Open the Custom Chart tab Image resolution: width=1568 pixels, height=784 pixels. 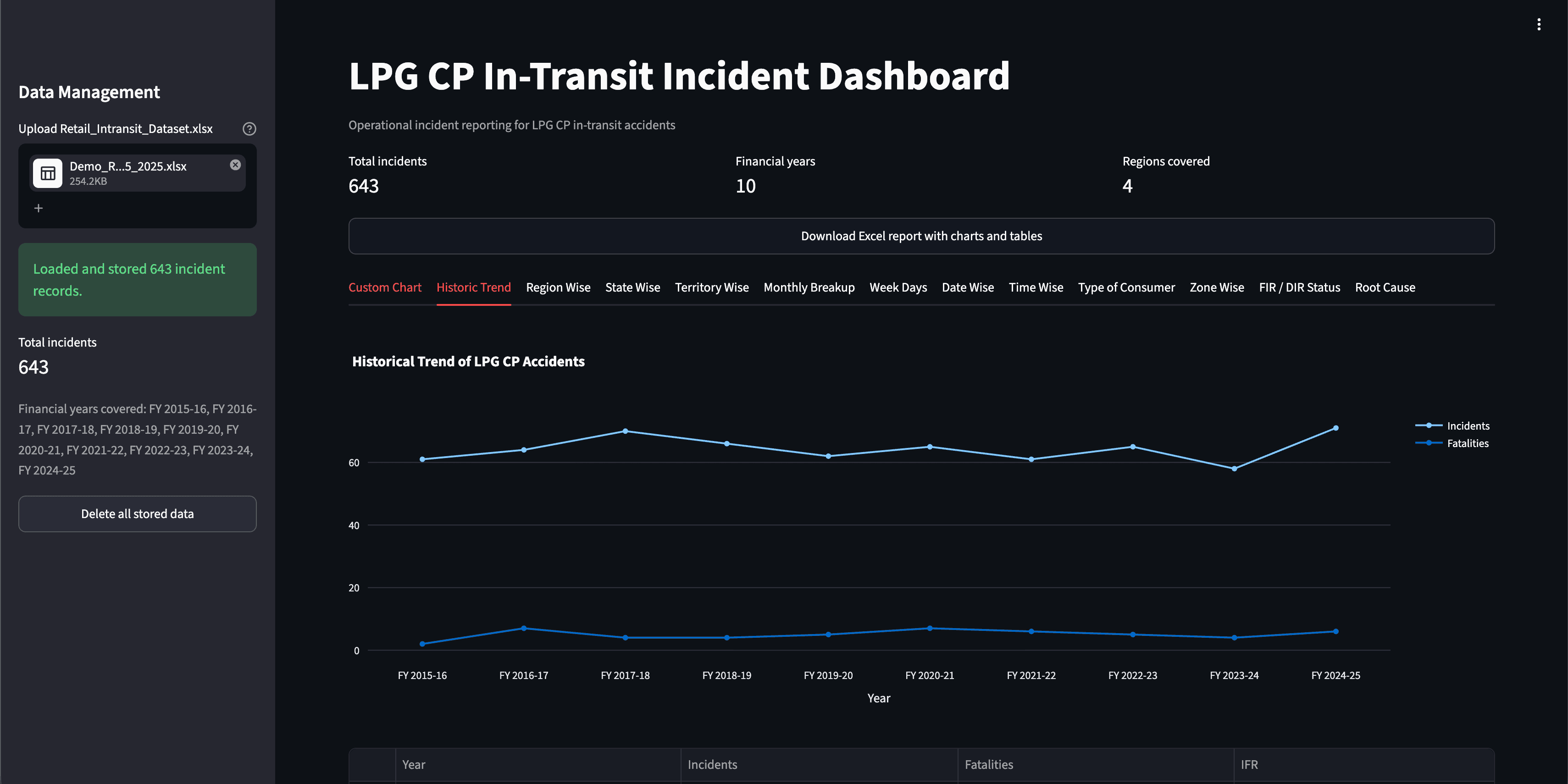(x=385, y=287)
